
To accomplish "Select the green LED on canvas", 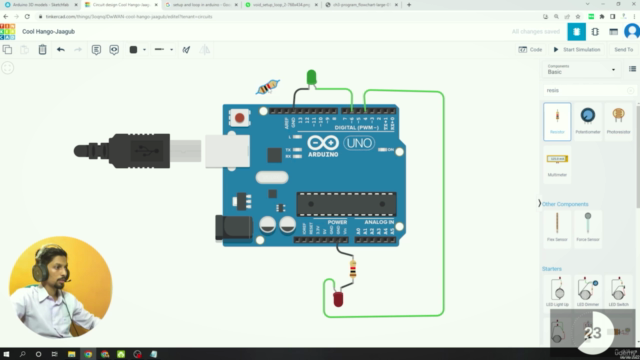I will tap(311, 77).
